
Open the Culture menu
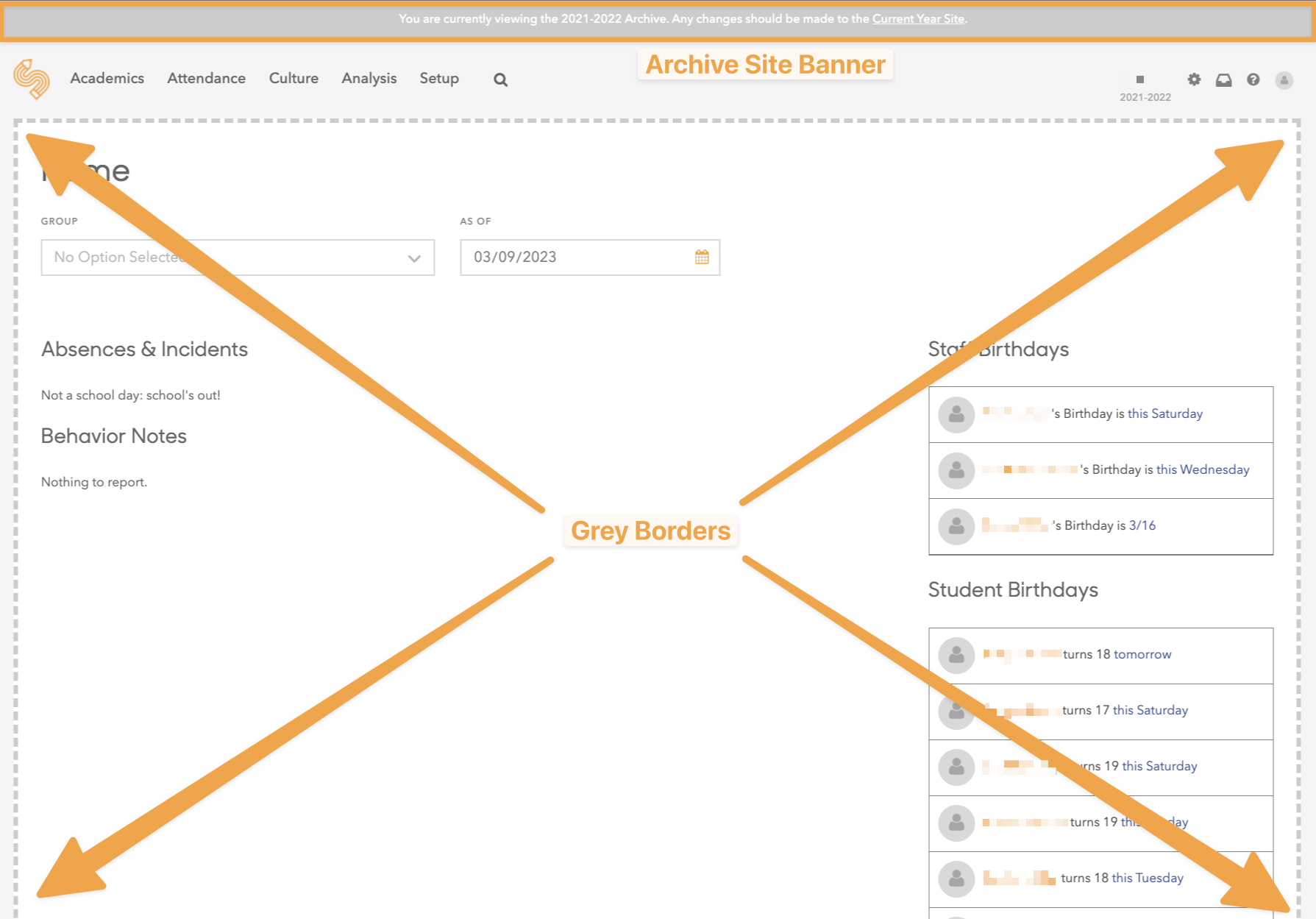point(294,78)
